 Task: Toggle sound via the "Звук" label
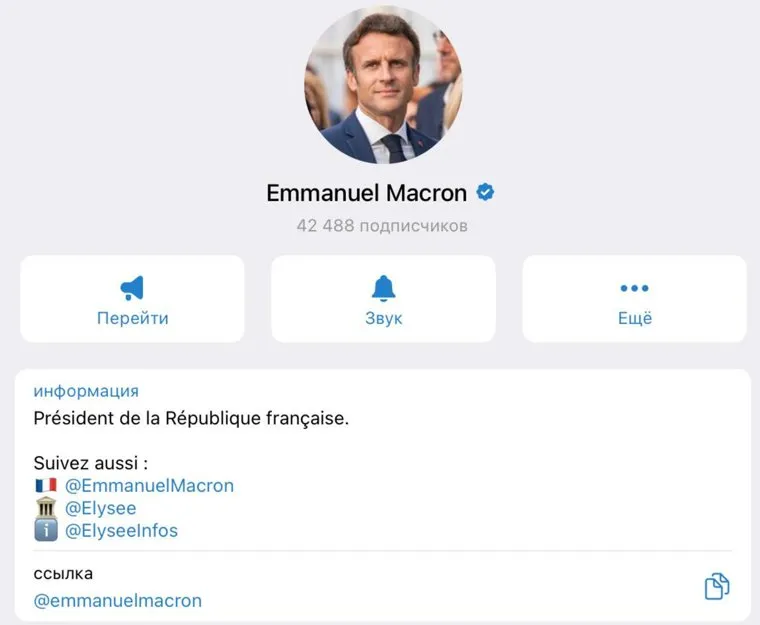tap(383, 319)
